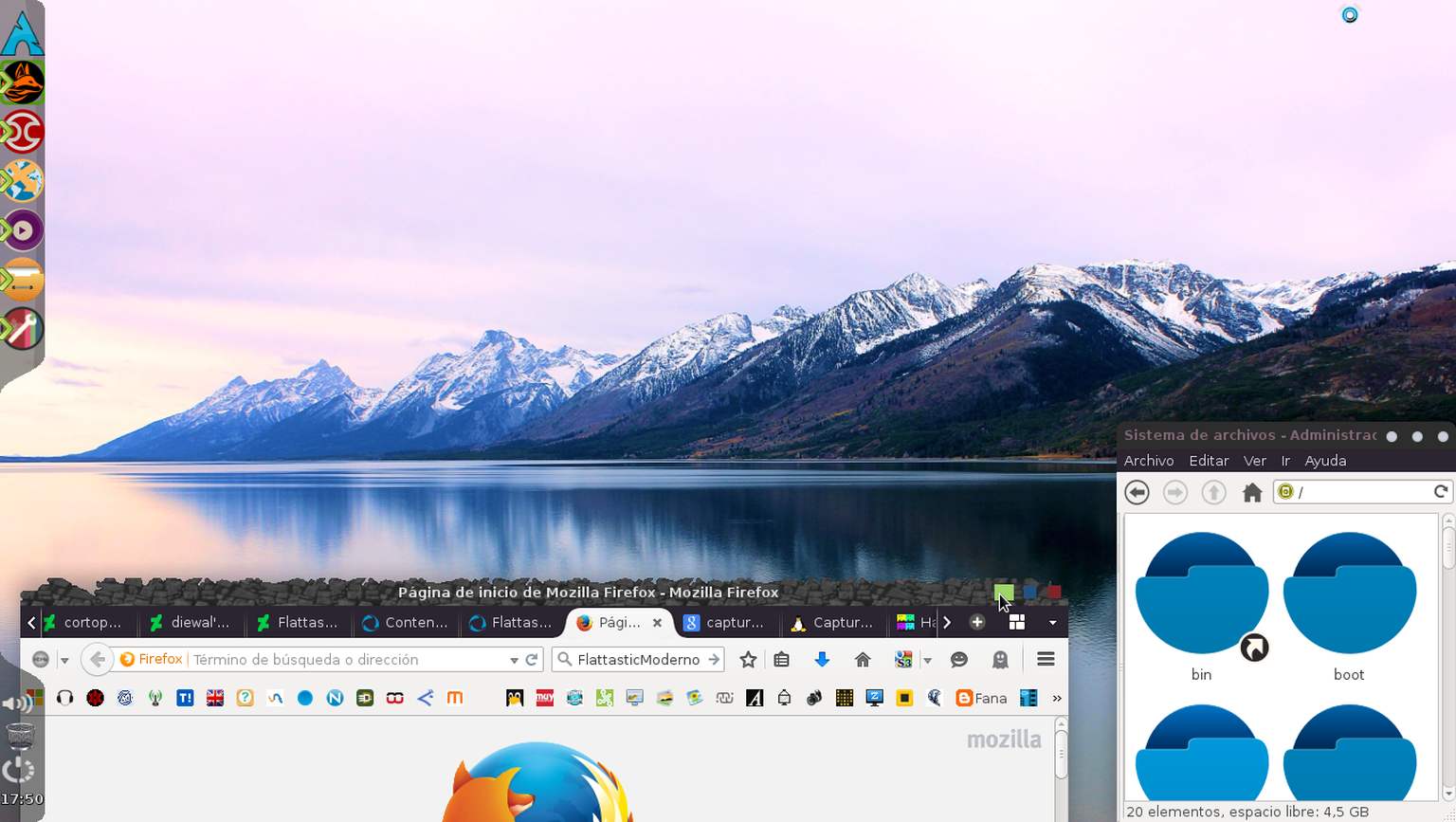
Task: Open dropdown next to identity icon left of back
Action: (64, 660)
